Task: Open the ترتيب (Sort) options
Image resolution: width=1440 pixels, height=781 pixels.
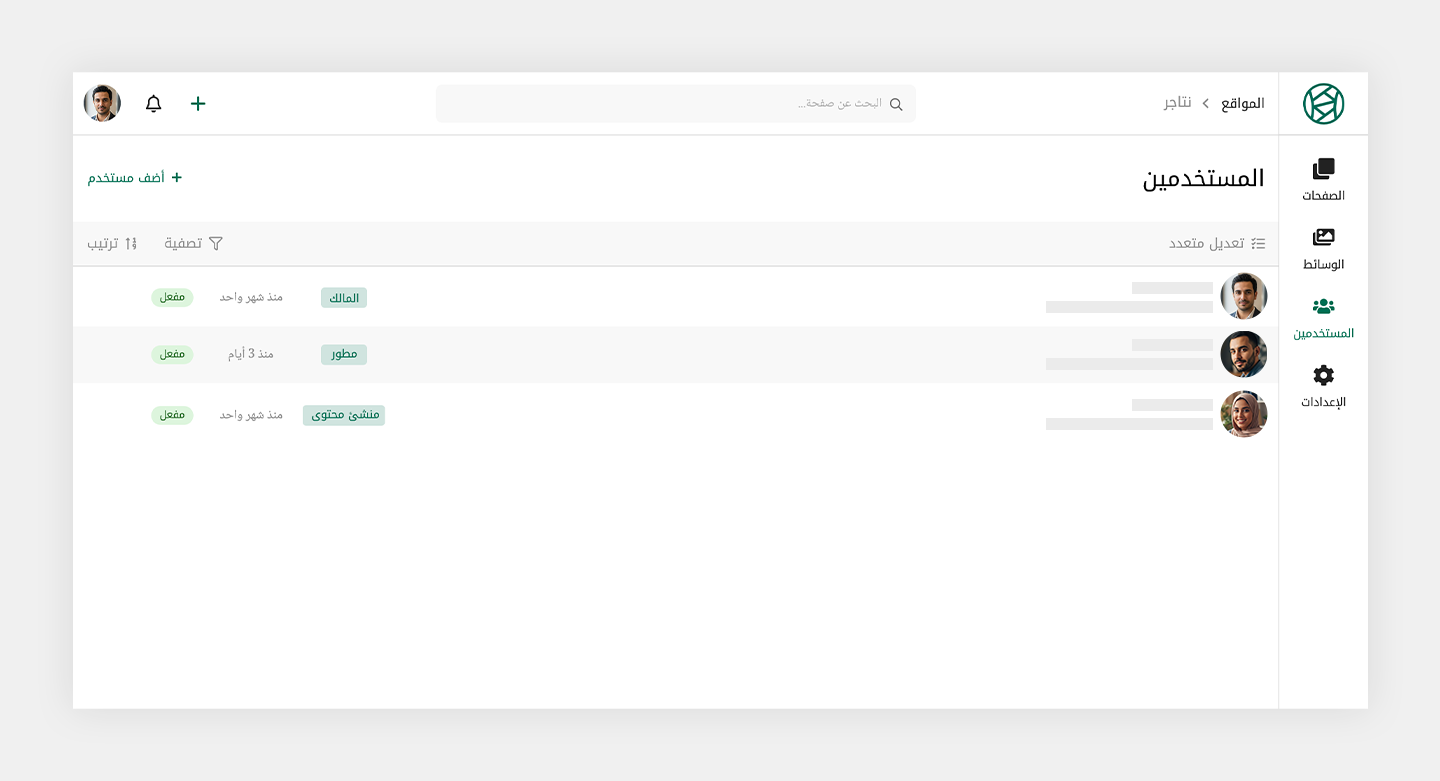Action: (112, 244)
